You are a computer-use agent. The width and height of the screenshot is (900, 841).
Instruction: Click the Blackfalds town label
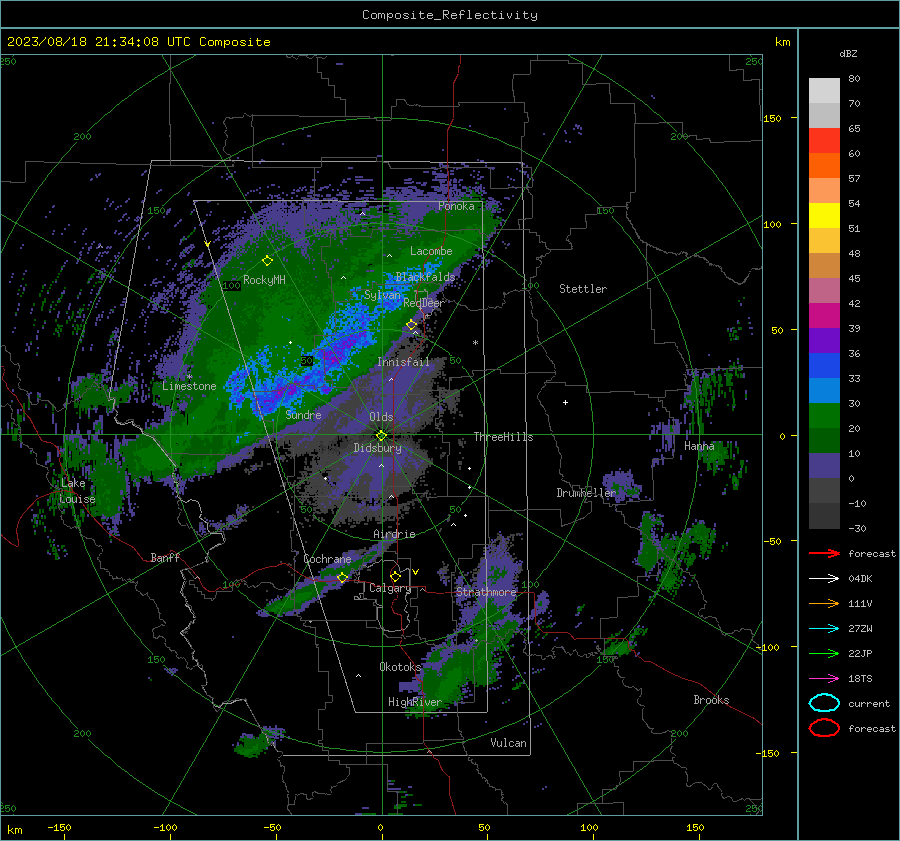pos(425,277)
